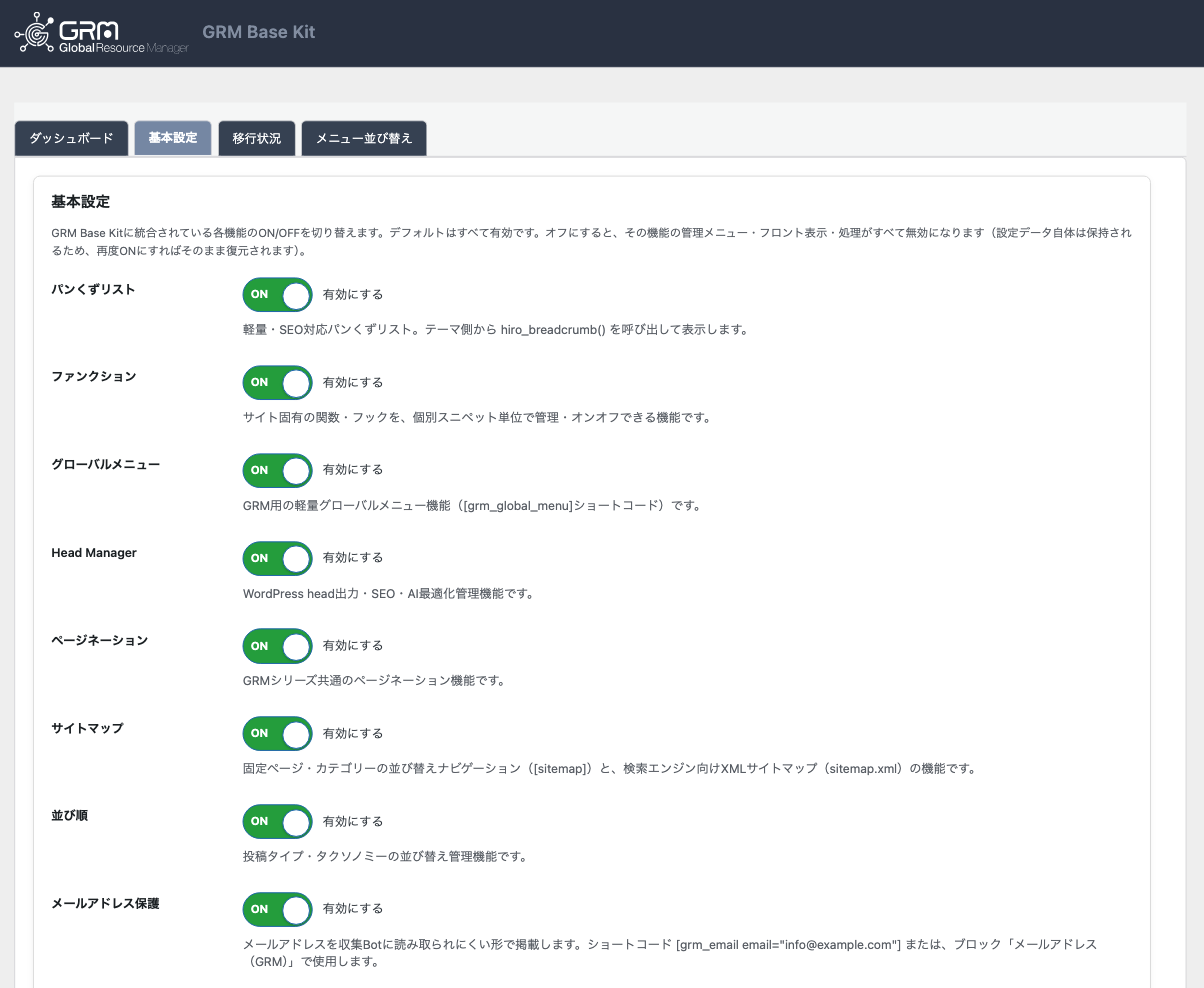Switch to the 移行状況 tab
This screenshot has width=1204, height=988.
pos(257,138)
